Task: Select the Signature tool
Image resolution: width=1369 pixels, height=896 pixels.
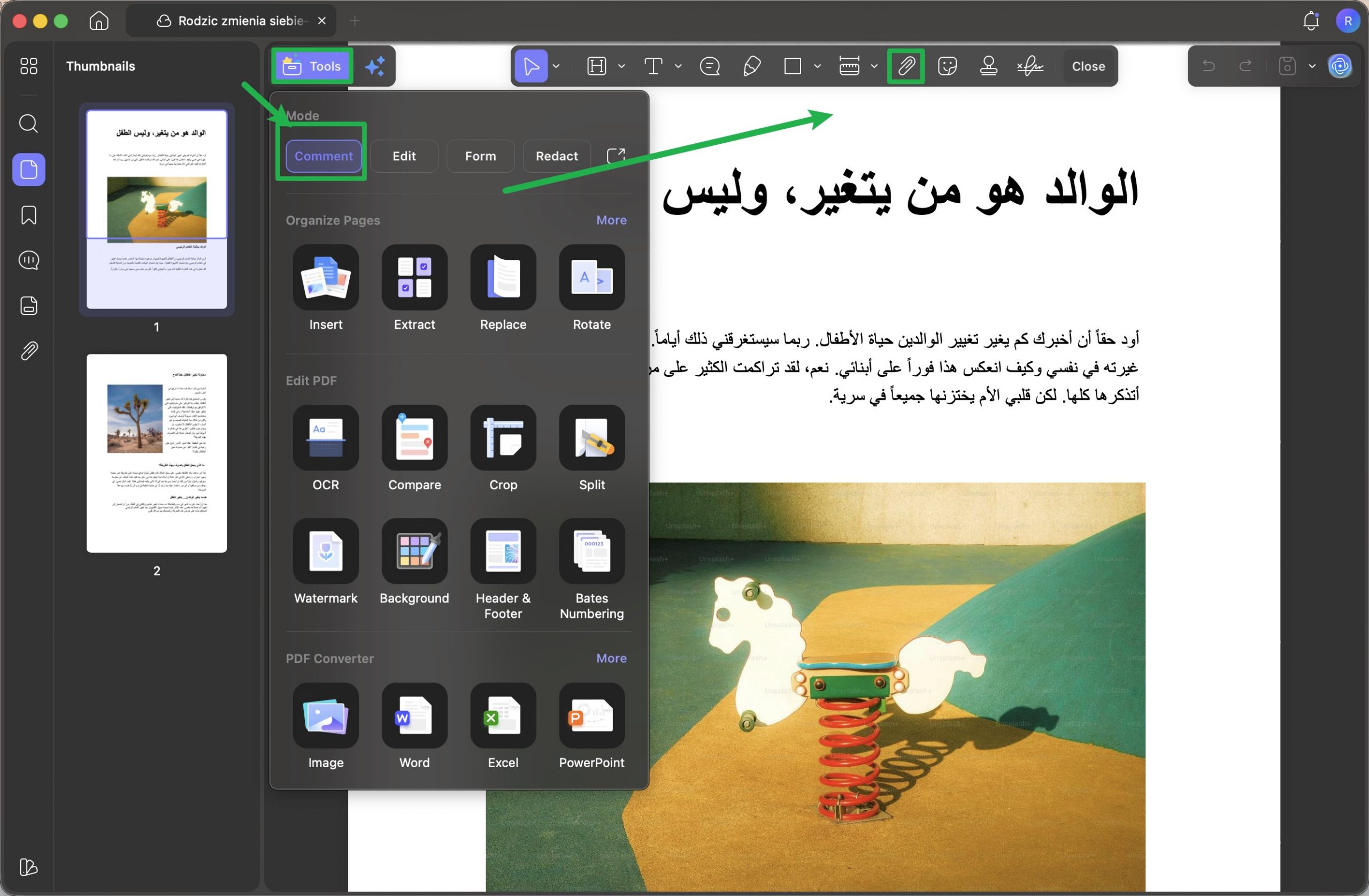Action: point(1029,66)
